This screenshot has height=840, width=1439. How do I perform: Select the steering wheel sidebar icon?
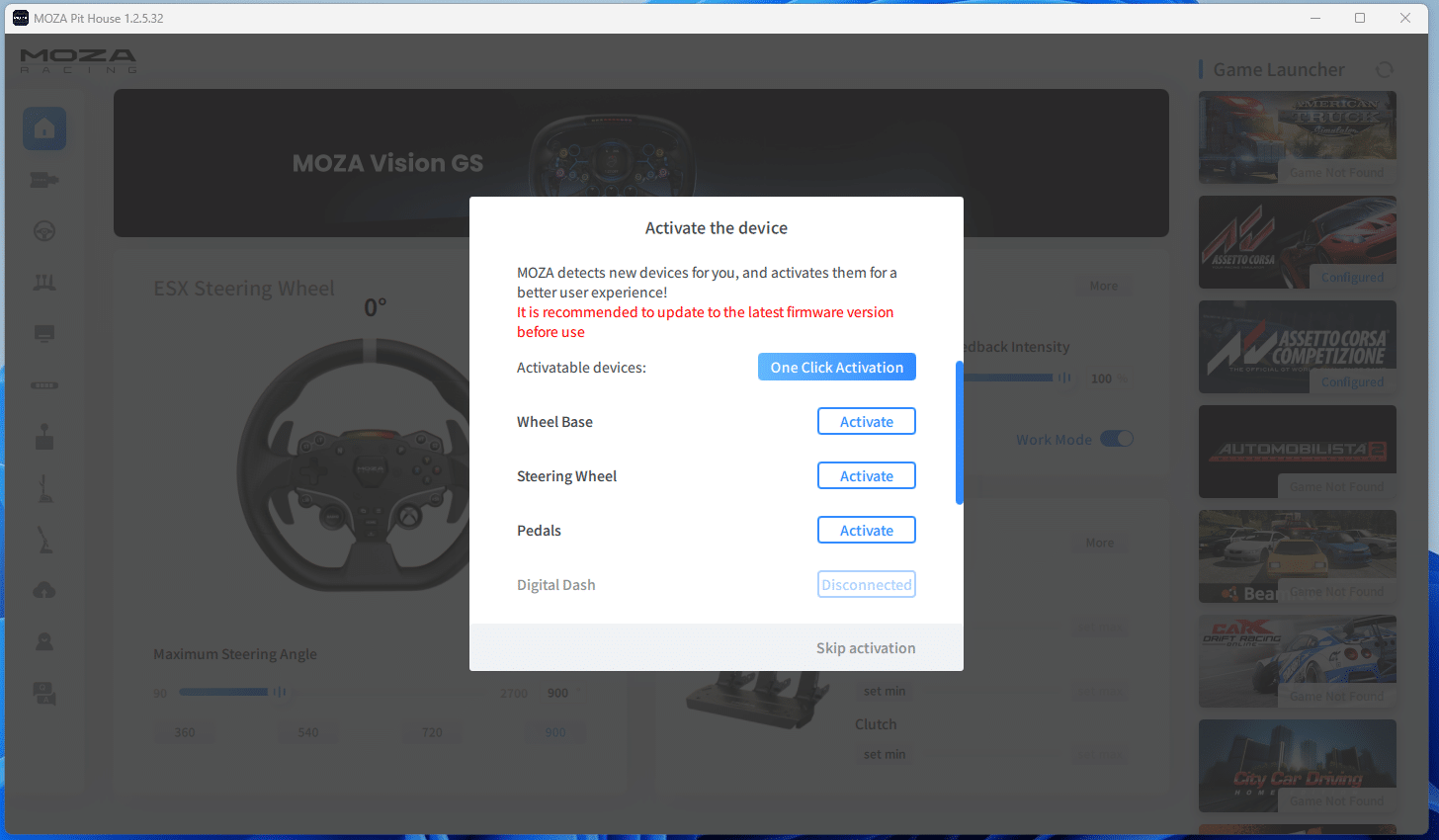(44, 231)
